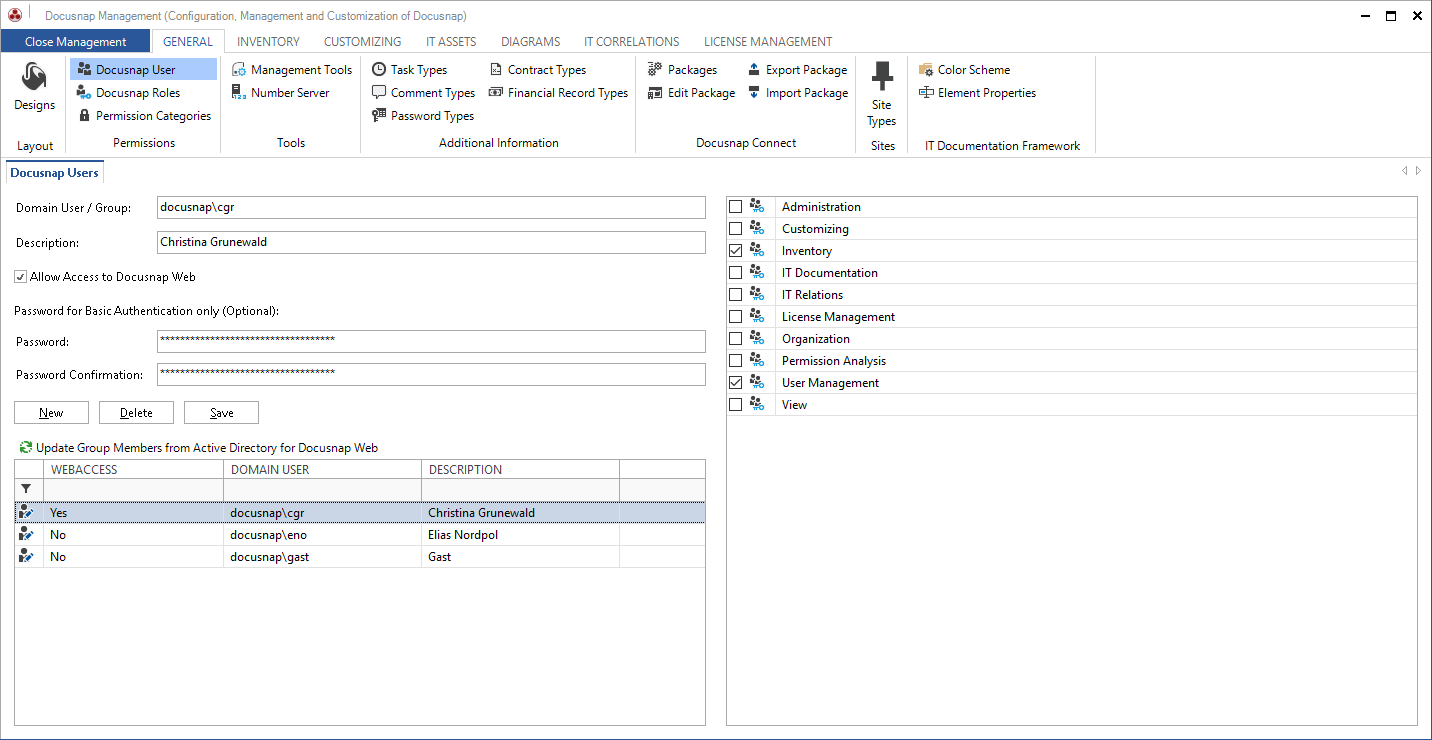This screenshot has width=1432, height=740.
Task: Uncheck the Inventory role
Action: click(x=736, y=251)
